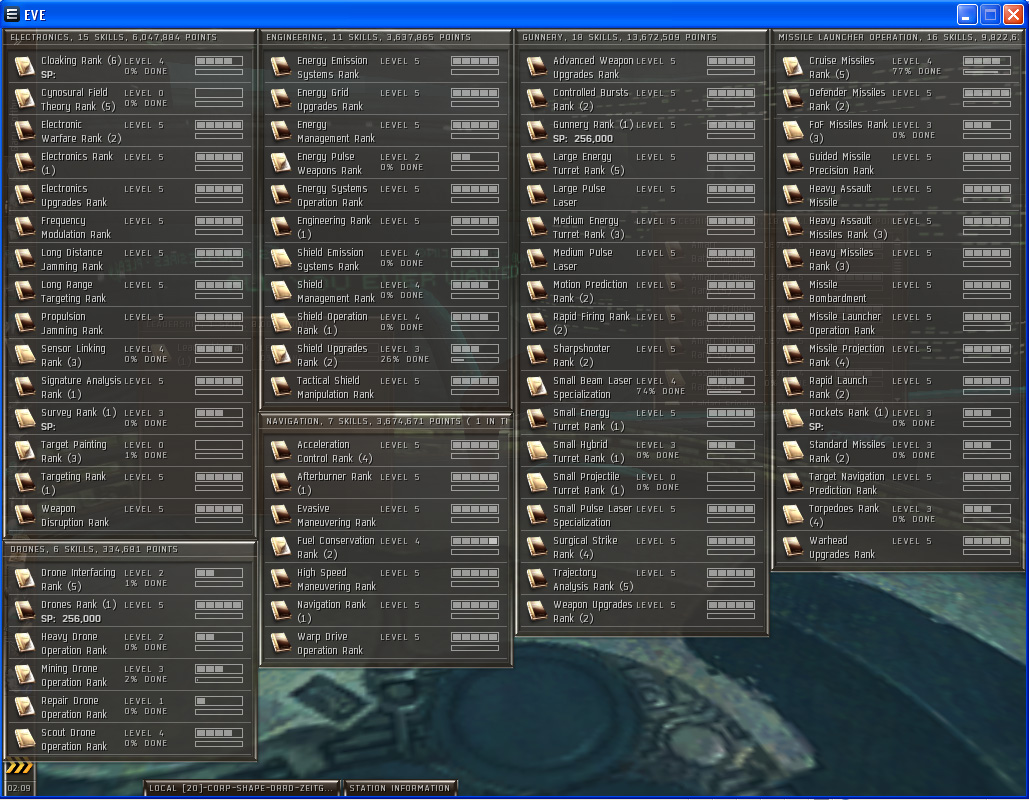Image resolution: width=1029 pixels, height=800 pixels.
Task: Click the Heavy Assault Missiles Rank (3) name
Action: pos(848,228)
